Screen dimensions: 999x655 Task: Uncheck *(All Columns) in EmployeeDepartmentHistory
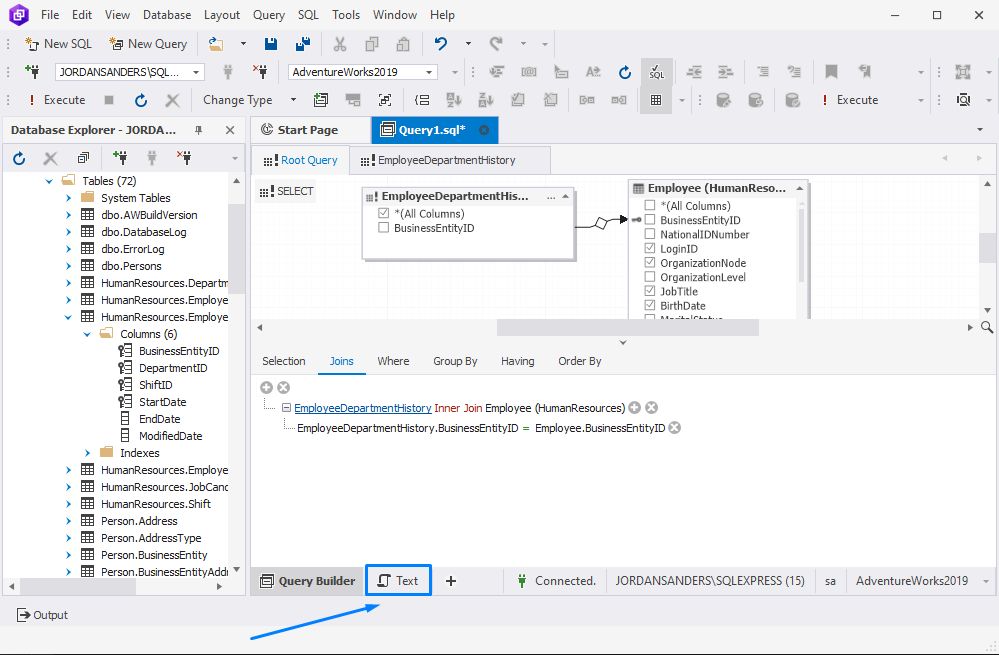point(384,213)
